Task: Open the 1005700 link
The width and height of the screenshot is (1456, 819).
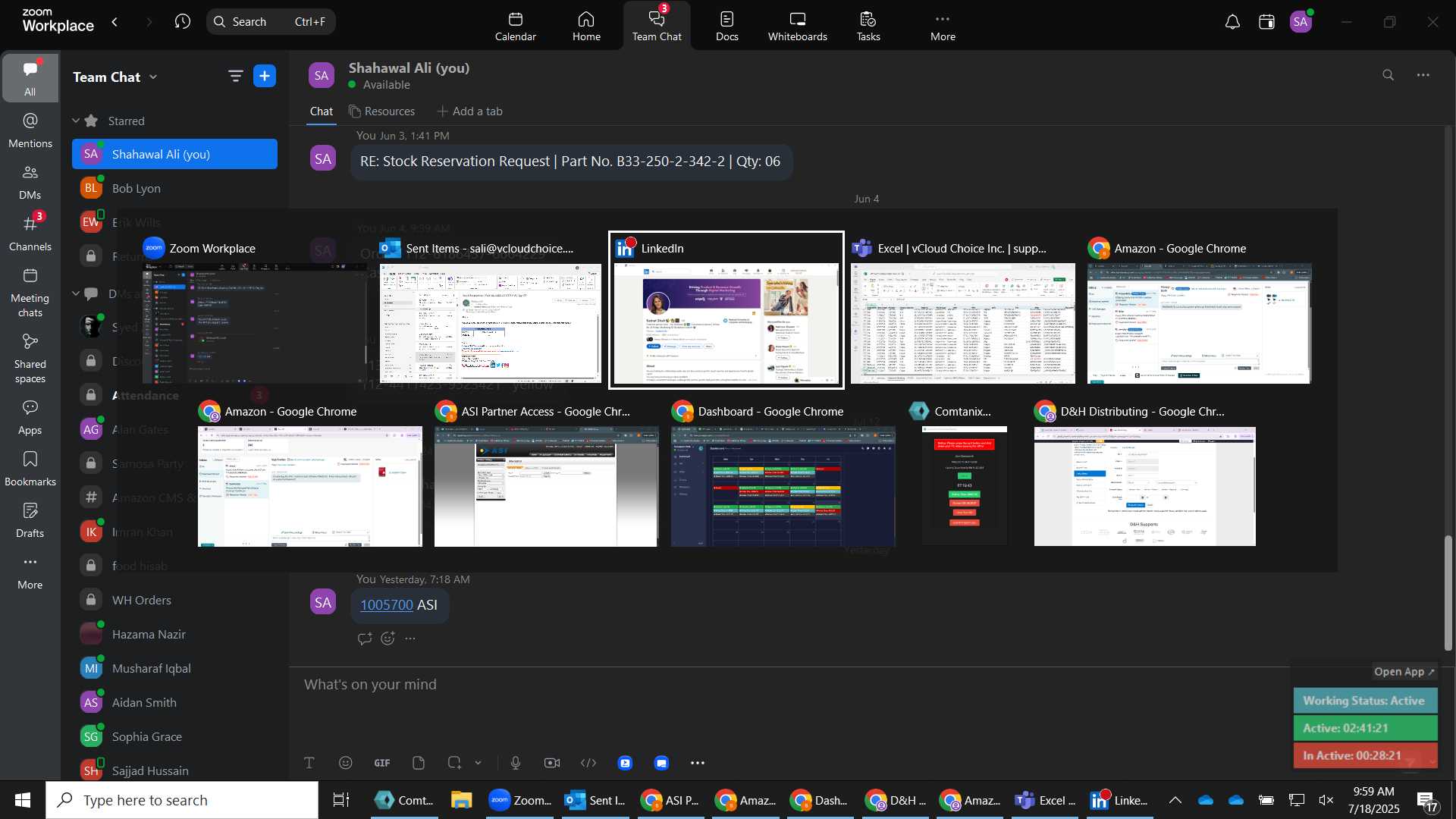Action: pyautogui.click(x=387, y=605)
